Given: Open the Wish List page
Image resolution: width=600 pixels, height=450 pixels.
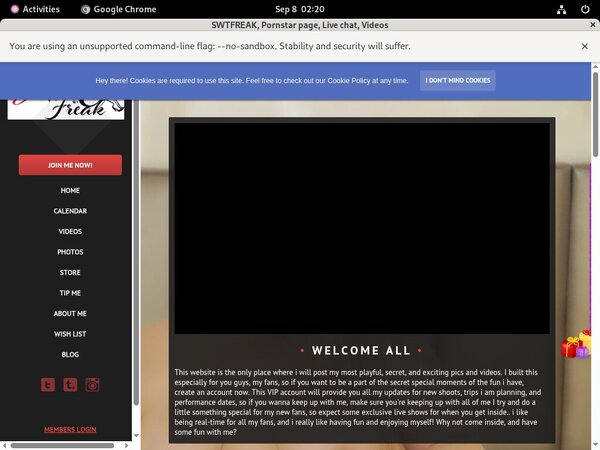Looking at the screenshot, I should [x=70, y=334].
